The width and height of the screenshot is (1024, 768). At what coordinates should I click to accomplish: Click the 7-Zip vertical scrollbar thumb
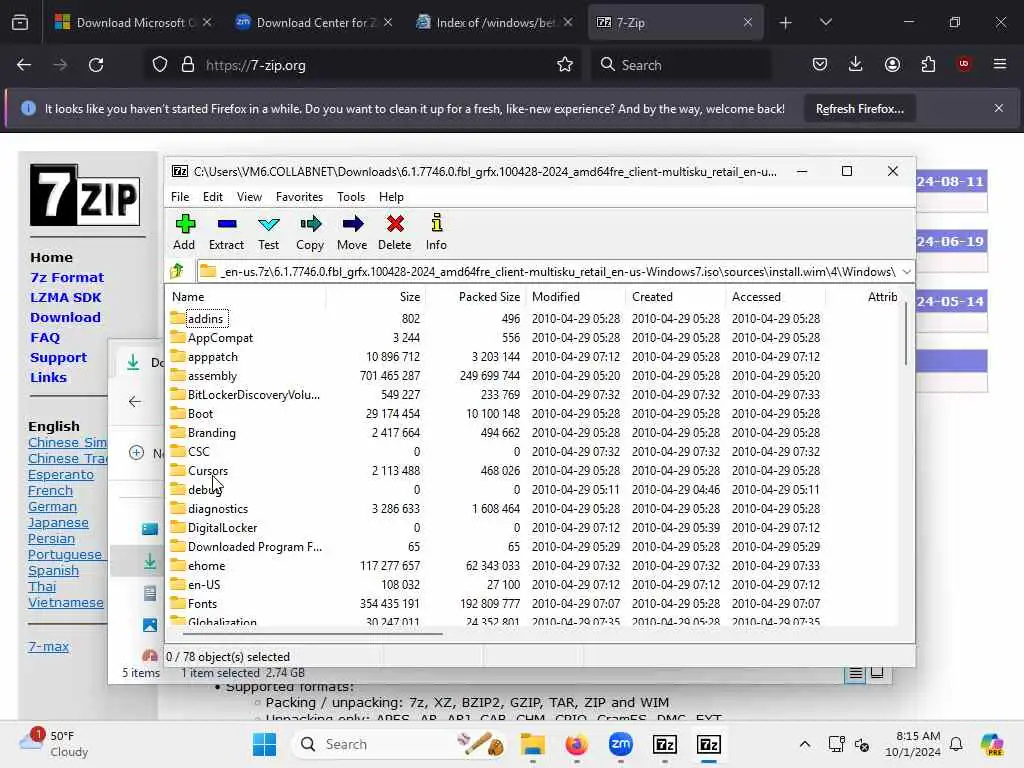[x=906, y=334]
